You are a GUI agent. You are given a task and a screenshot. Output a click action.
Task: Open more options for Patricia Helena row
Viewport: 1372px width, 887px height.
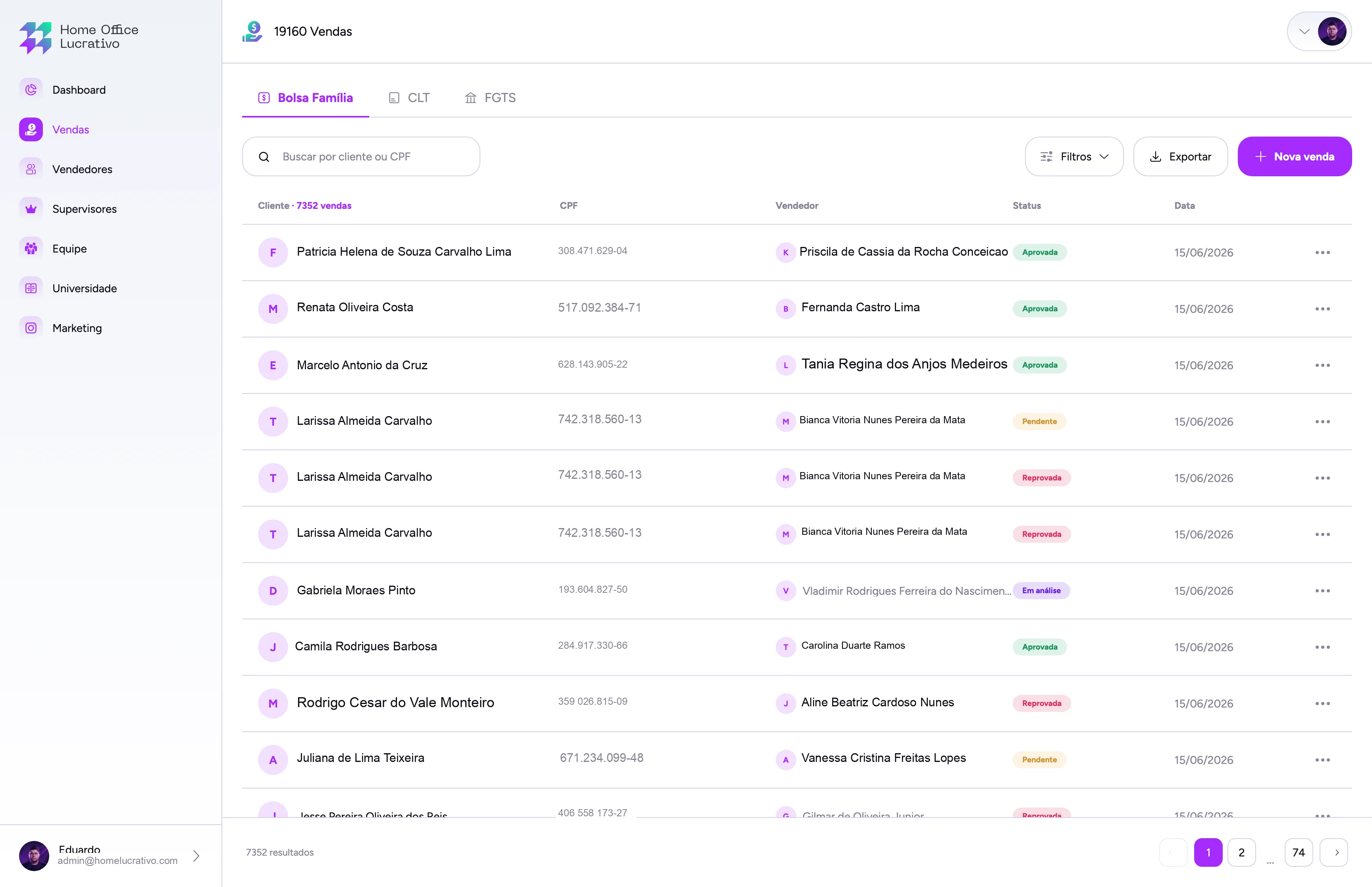pyautogui.click(x=1322, y=253)
